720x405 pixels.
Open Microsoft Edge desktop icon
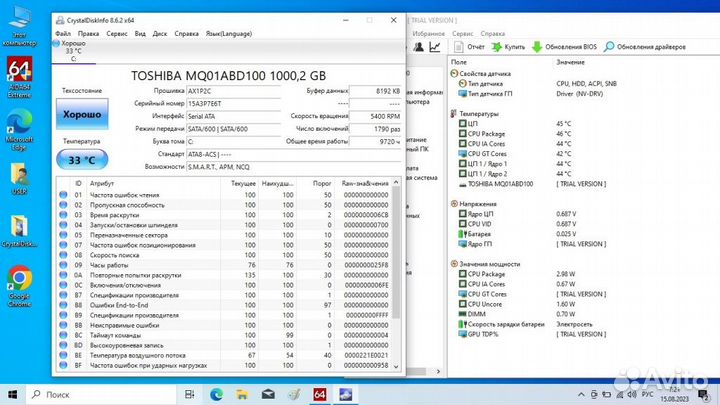[19, 130]
